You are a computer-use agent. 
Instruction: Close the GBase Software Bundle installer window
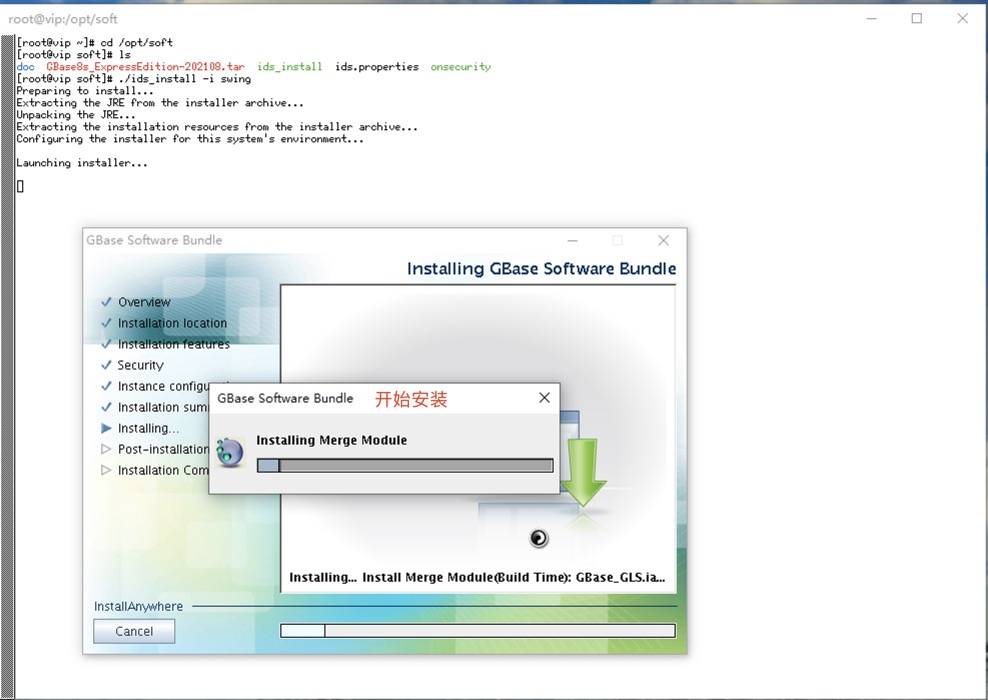(x=663, y=240)
